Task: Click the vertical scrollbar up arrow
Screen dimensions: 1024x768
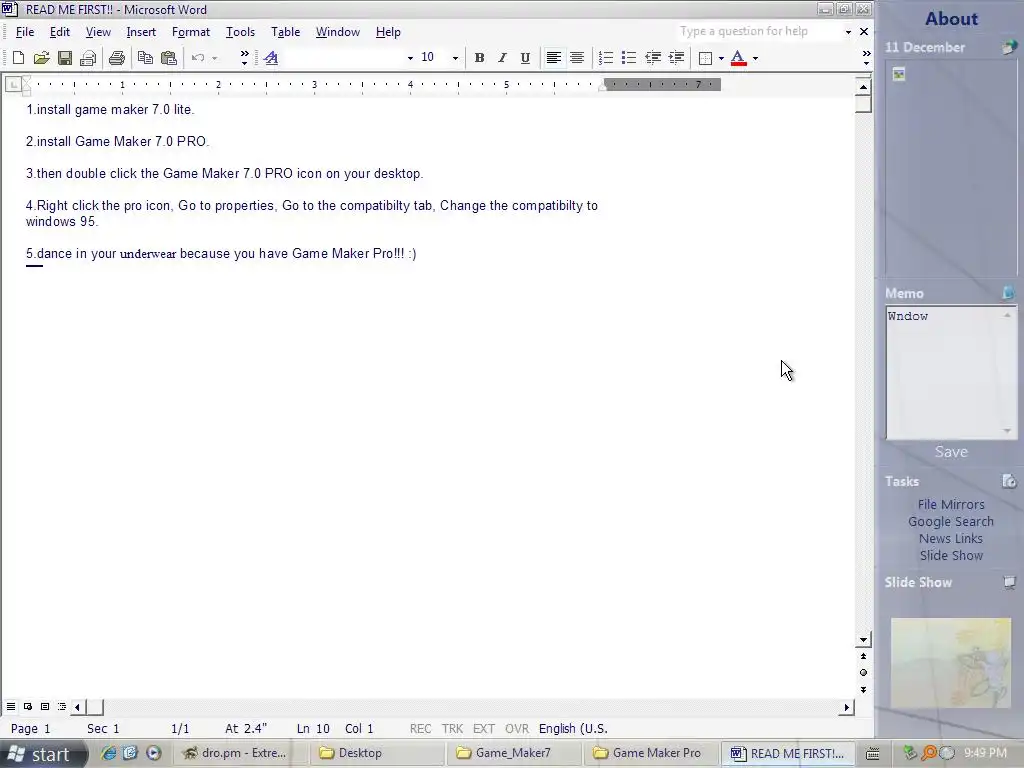Action: (863, 87)
